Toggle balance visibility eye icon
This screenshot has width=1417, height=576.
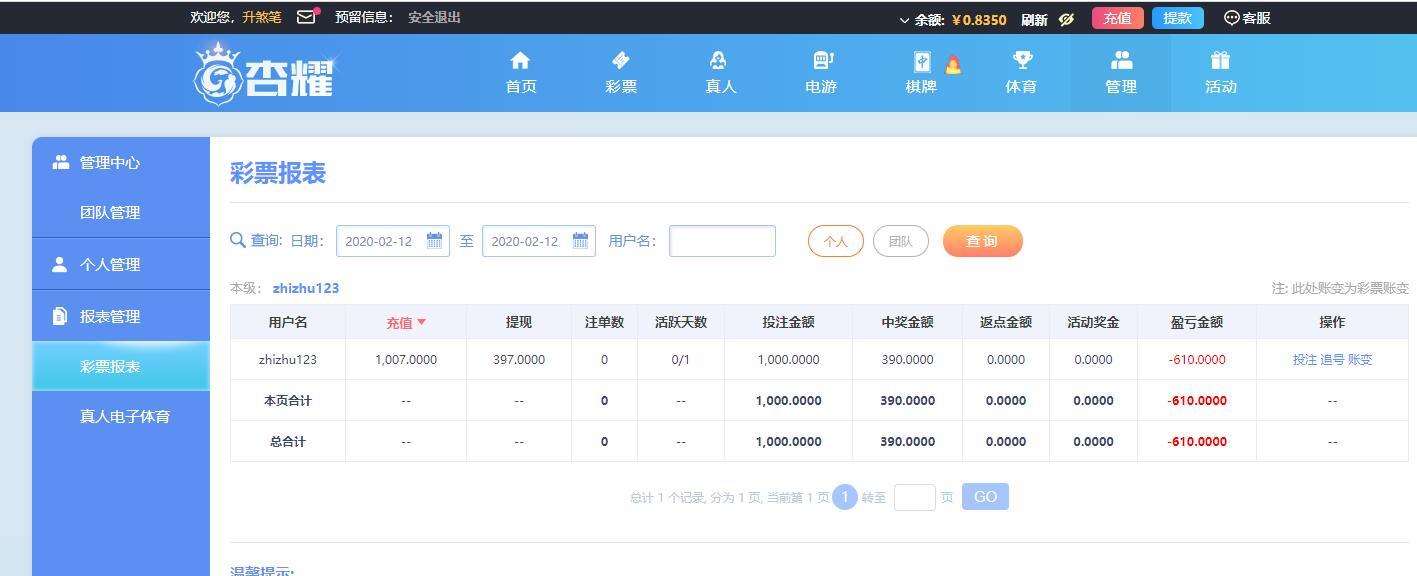(1066, 19)
